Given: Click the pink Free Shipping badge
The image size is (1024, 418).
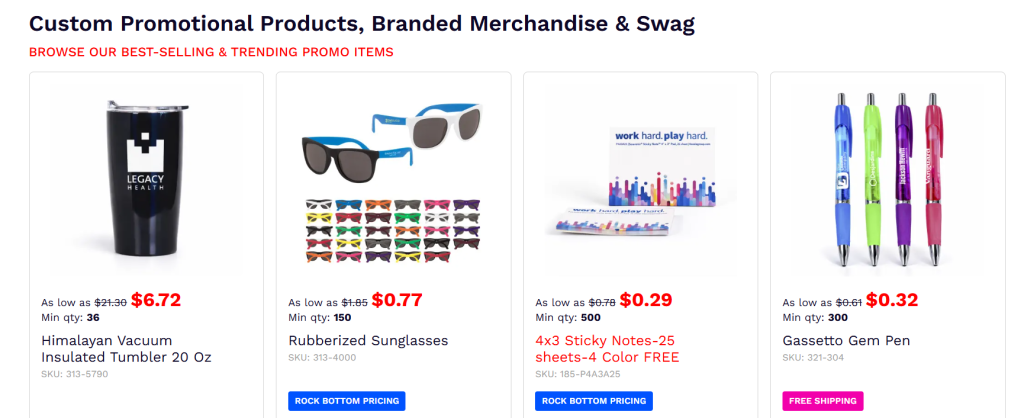Looking at the screenshot, I should pyautogui.click(x=822, y=401).
